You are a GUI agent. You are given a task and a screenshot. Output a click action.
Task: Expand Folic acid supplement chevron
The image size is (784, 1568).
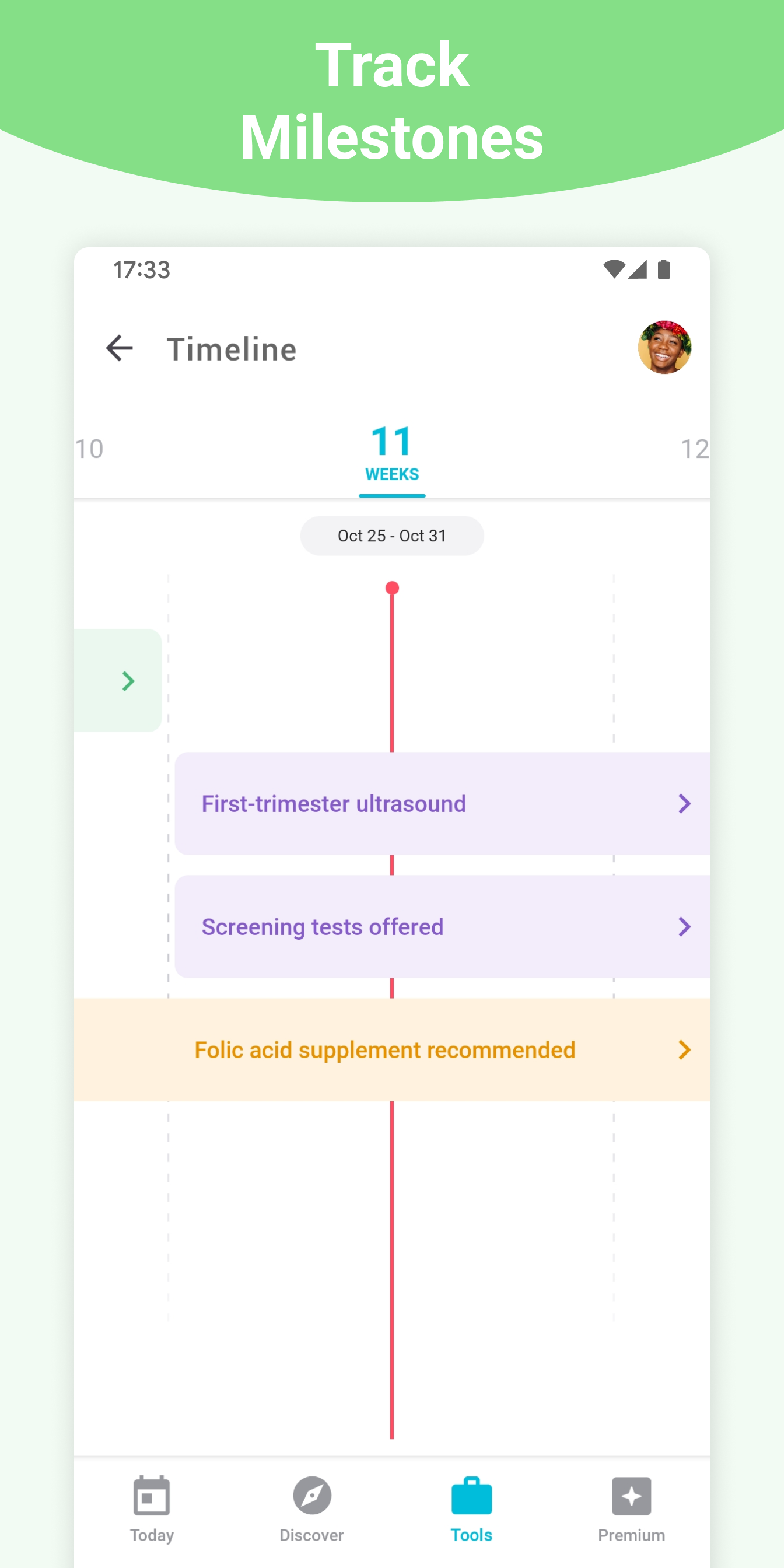[x=684, y=1050]
